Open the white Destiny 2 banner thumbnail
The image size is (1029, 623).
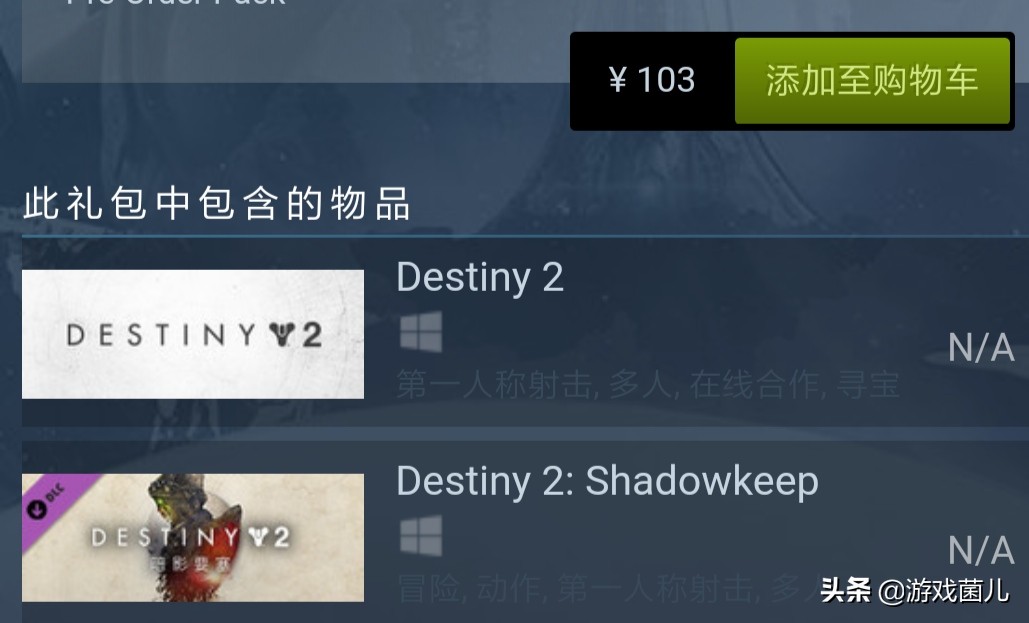coord(193,334)
